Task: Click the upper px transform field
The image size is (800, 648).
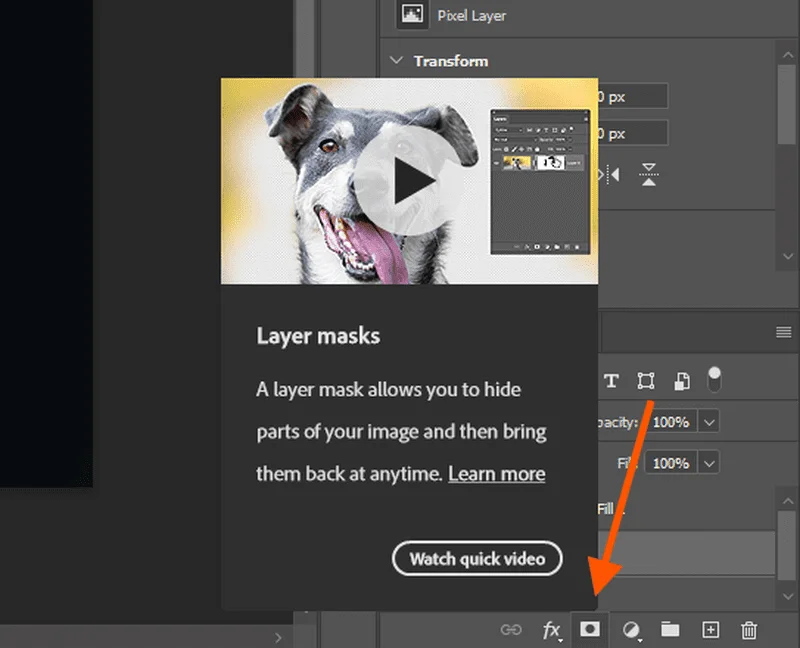Action: coord(633,96)
